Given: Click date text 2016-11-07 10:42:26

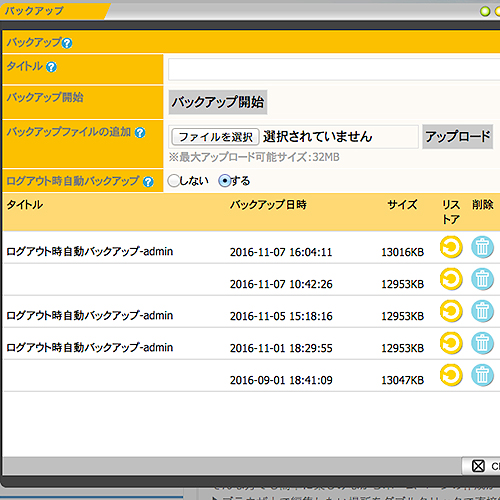Looking at the screenshot, I should click(x=281, y=284).
